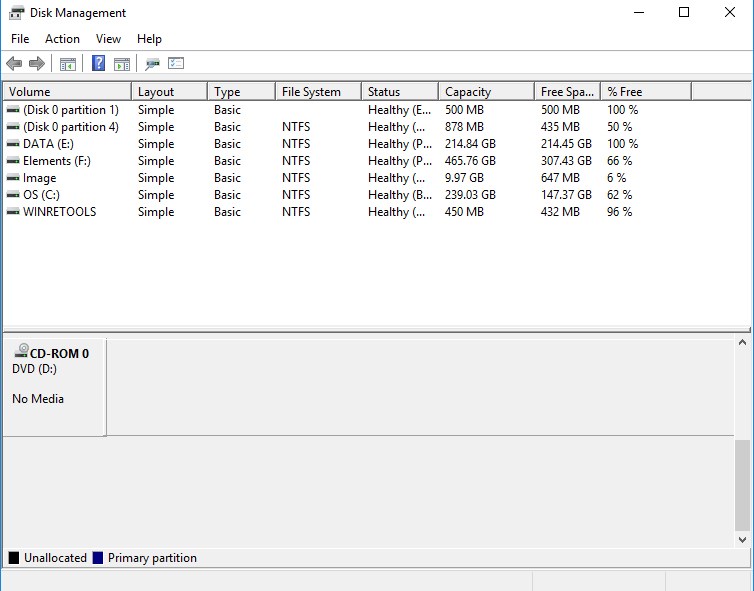The image size is (754, 591).
Task: Minimize the Disk Management window
Action: click(x=639, y=13)
